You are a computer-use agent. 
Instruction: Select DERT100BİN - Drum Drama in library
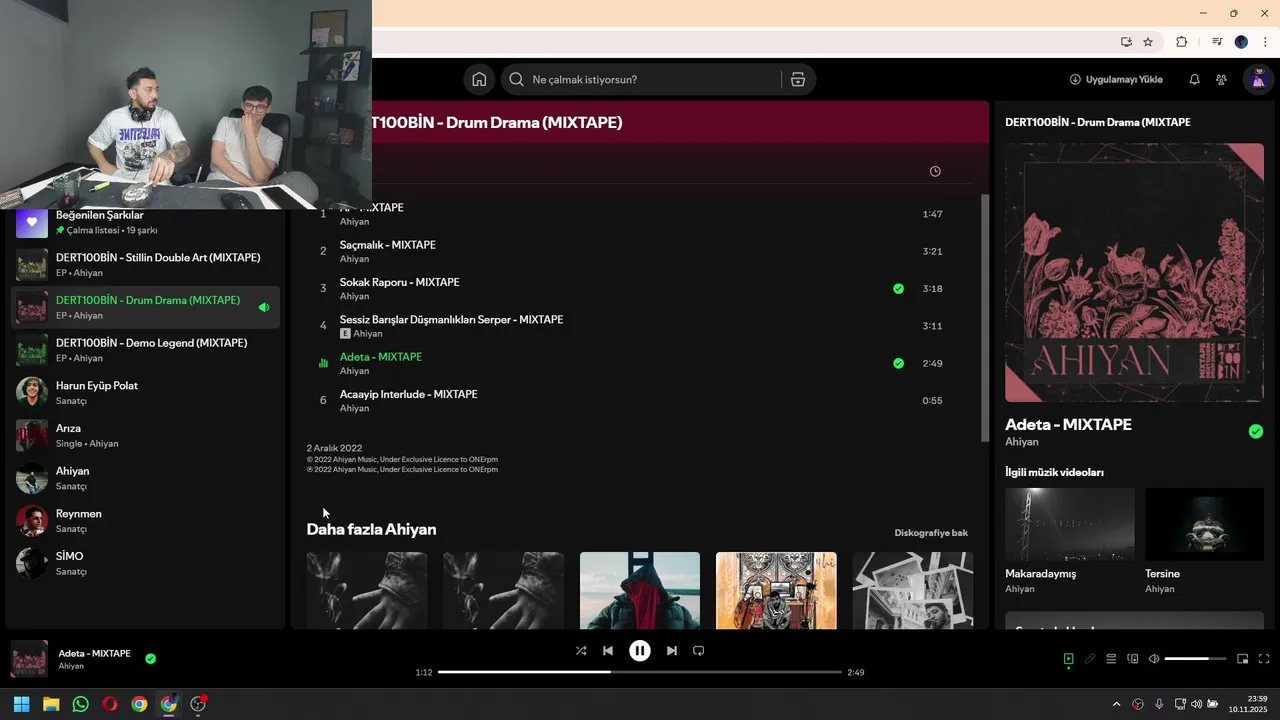146,307
